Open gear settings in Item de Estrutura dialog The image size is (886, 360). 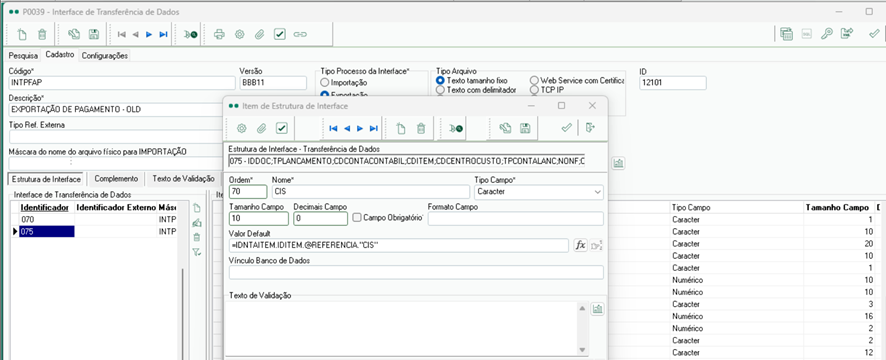pos(241,128)
